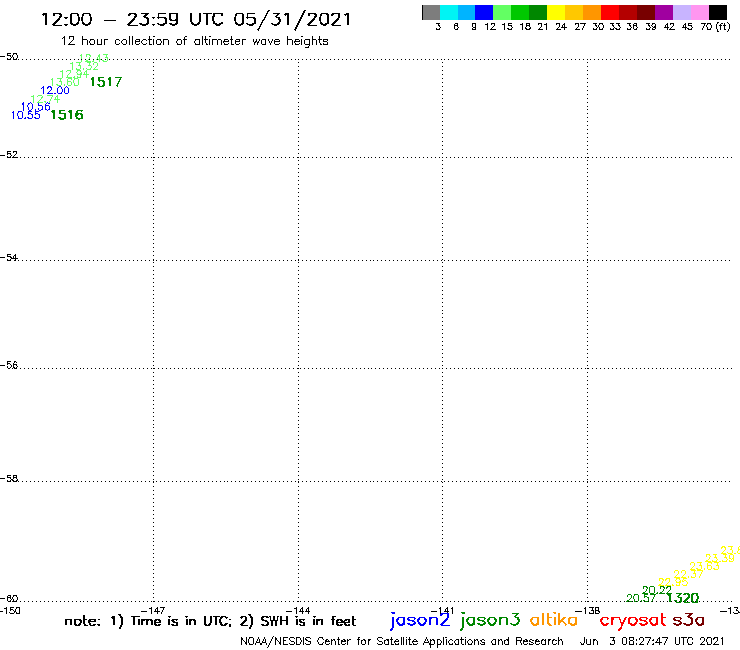The height and width of the screenshot is (650, 740).
Task: Click the "(ft)" unit label in color bar
Action: tap(723, 26)
